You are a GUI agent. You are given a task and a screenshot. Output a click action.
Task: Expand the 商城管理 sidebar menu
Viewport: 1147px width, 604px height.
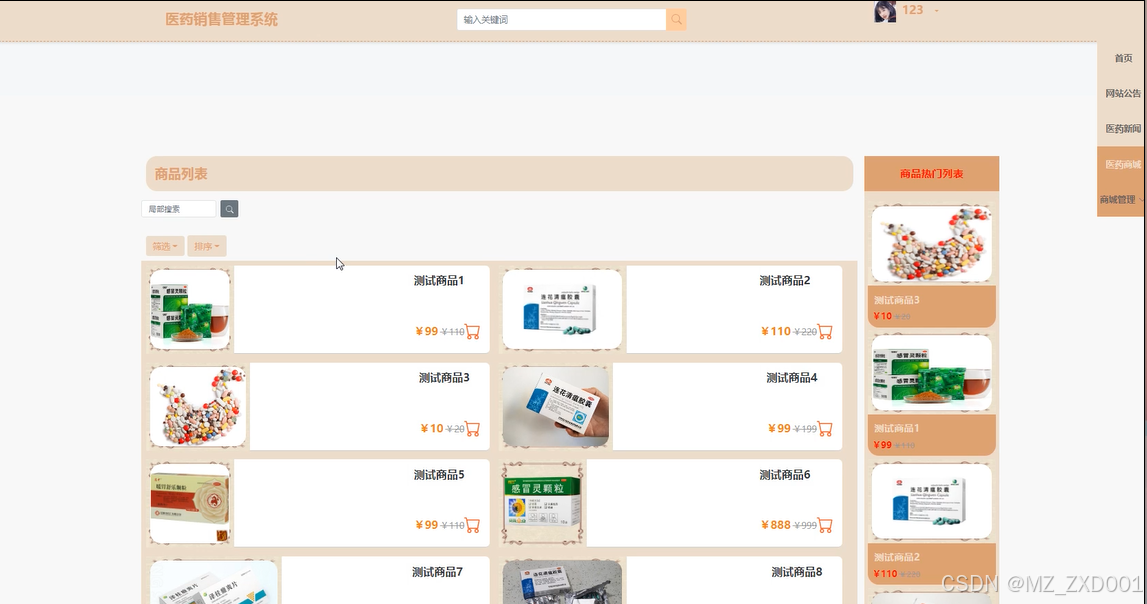pyautogui.click(x=1121, y=200)
